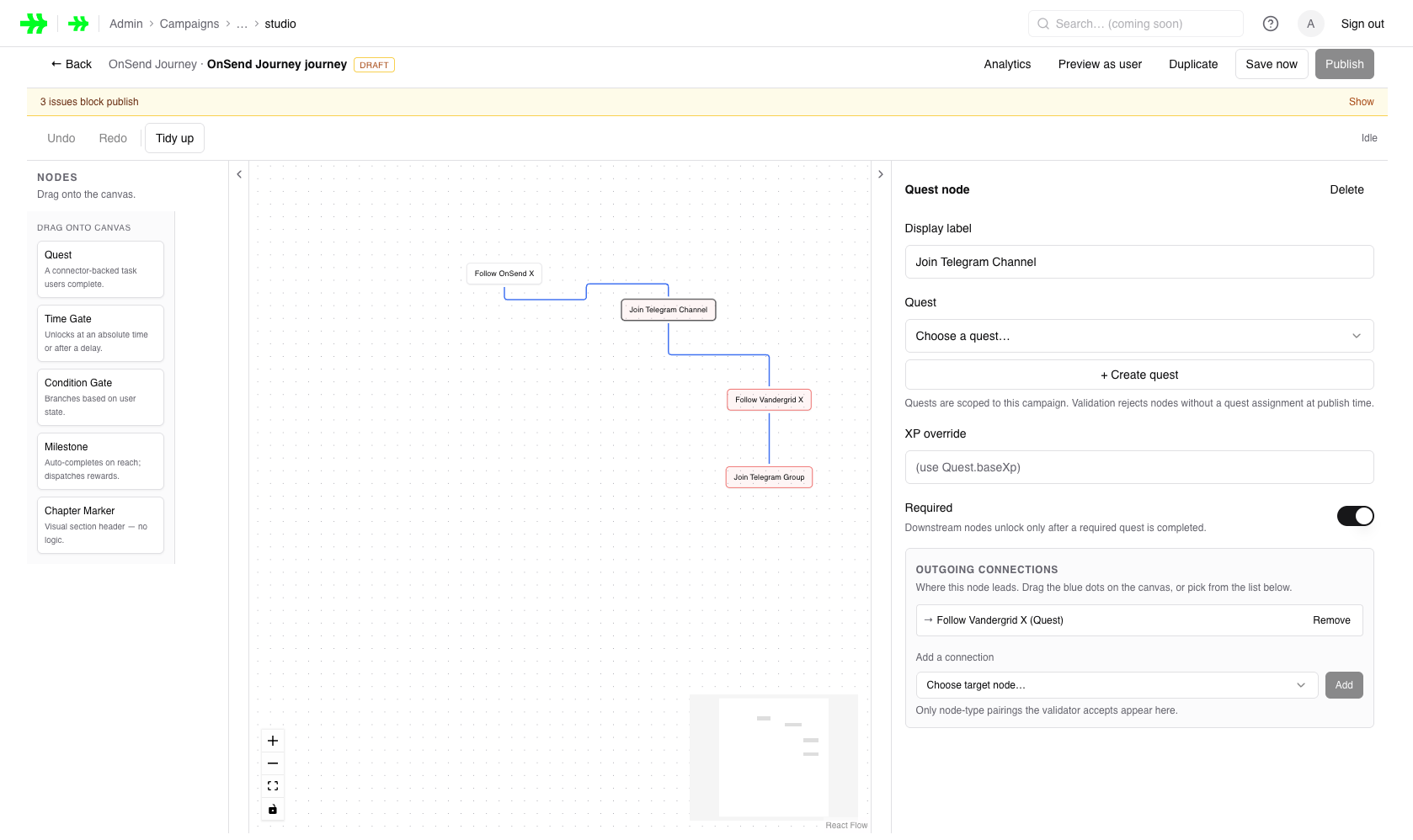Select the Follow Vandergrid X node
Image resolution: width=1413 pixels, height=840 pixels.
pyautogui.click(x=770, y=400)
